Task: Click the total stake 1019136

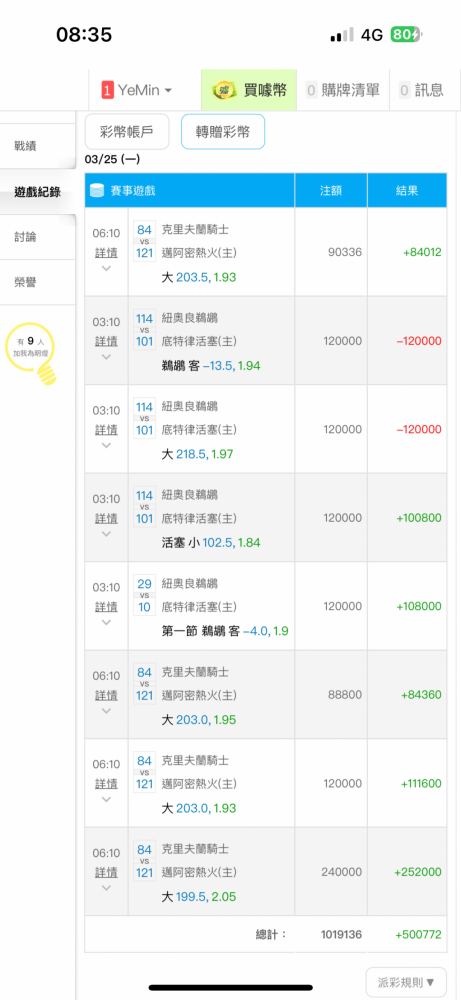Action: (341, 935)
